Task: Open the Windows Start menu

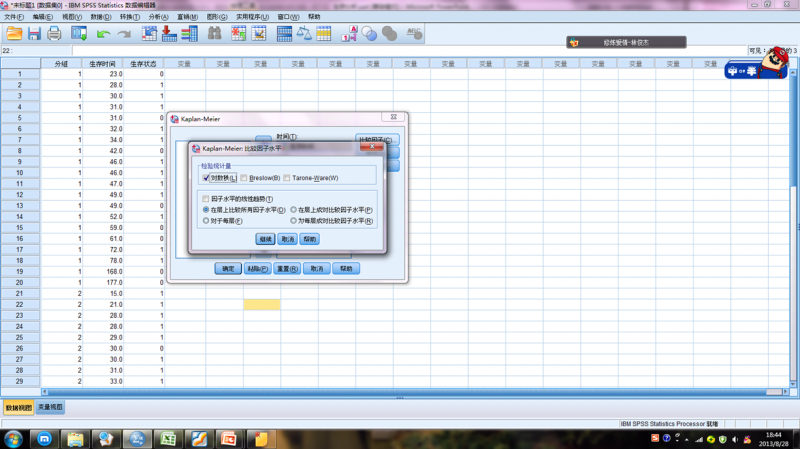Action: (14, 439)
